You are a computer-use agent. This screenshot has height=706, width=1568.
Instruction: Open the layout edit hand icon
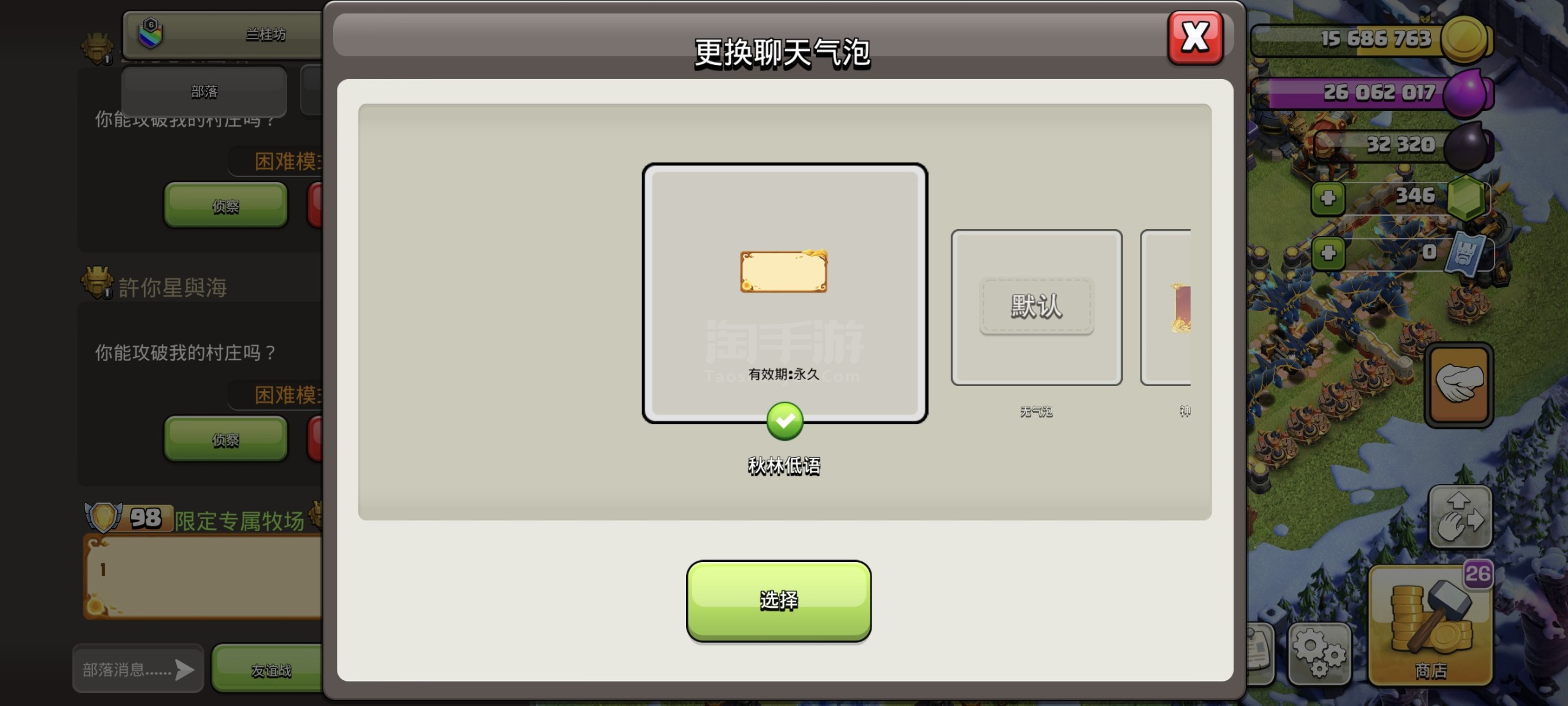[x=1460, y=517]
